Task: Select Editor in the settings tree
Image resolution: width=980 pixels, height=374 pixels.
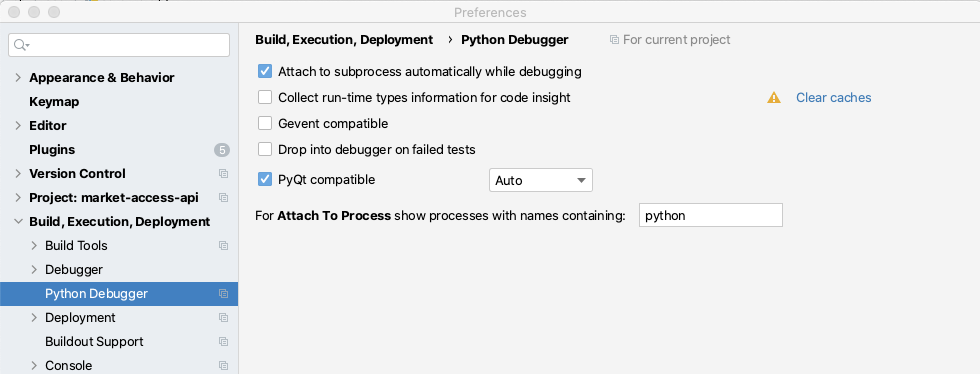Action: [48, 126]
